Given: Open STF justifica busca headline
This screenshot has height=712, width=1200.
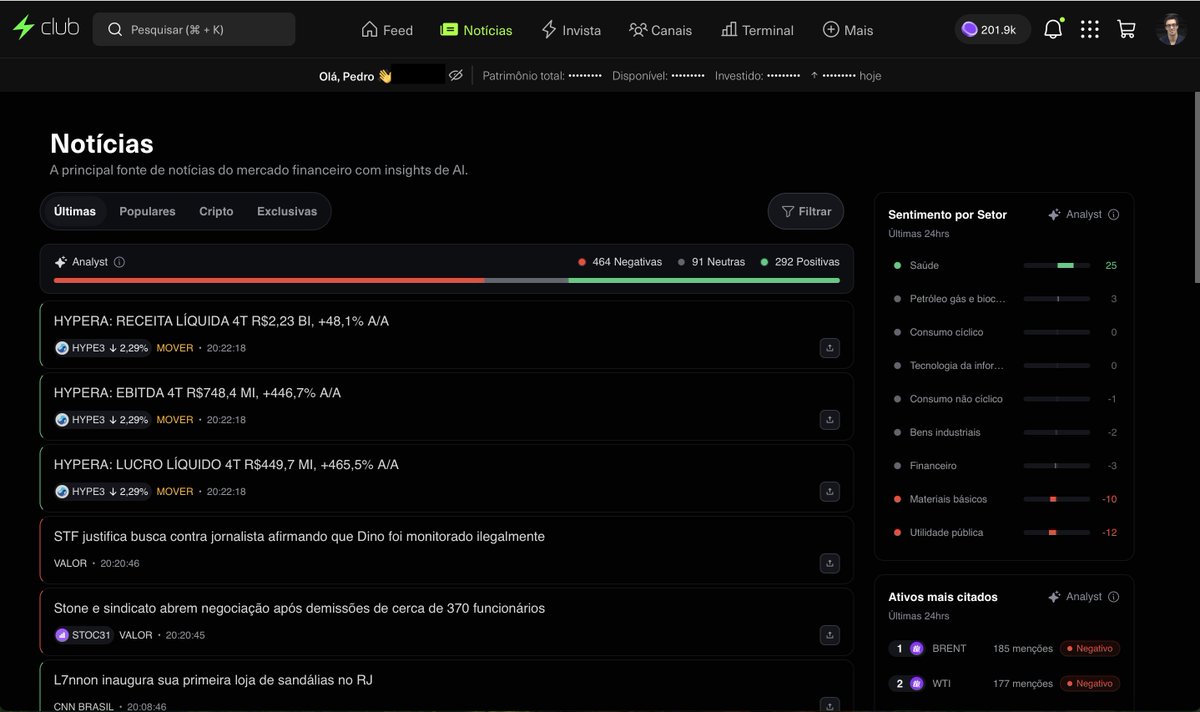Looking at the screenshot, I should point(299,537).
